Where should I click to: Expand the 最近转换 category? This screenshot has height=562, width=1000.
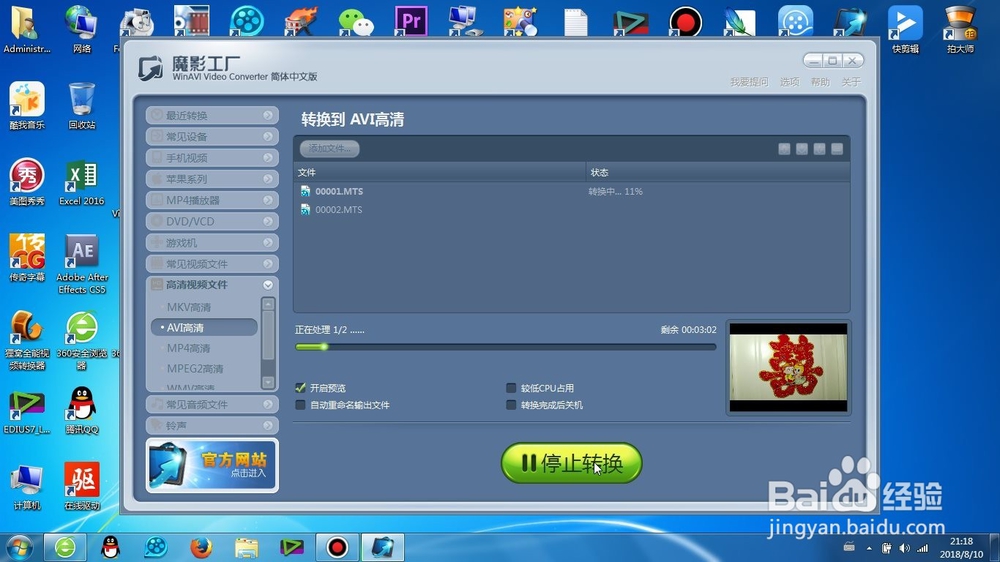point(212,115)
